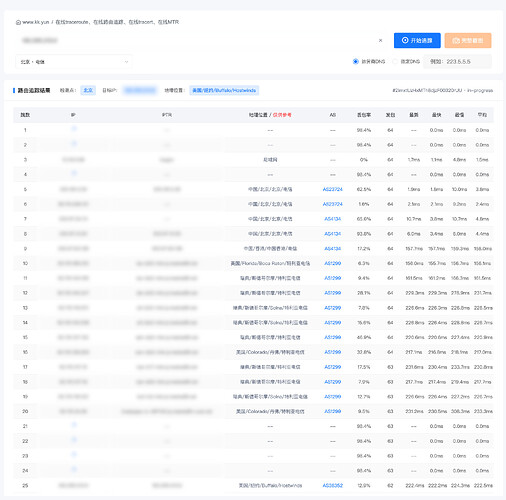Click the 0% loss cell in hop 3

coord(364,160)
